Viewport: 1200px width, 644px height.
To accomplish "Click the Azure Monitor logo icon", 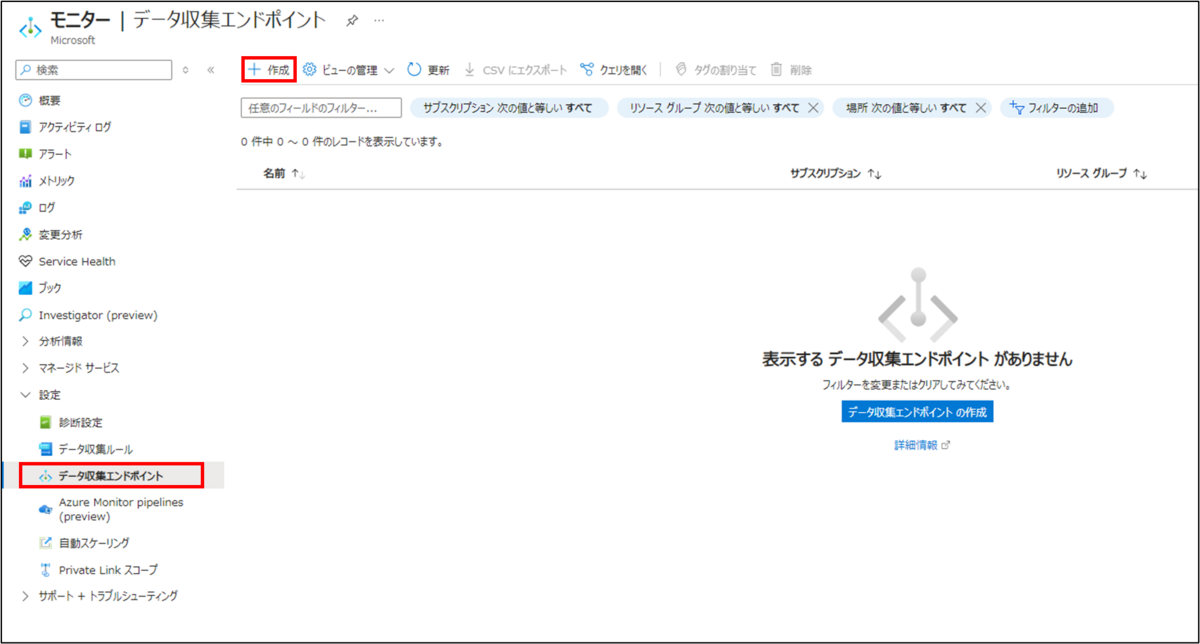I will [29, 26].
